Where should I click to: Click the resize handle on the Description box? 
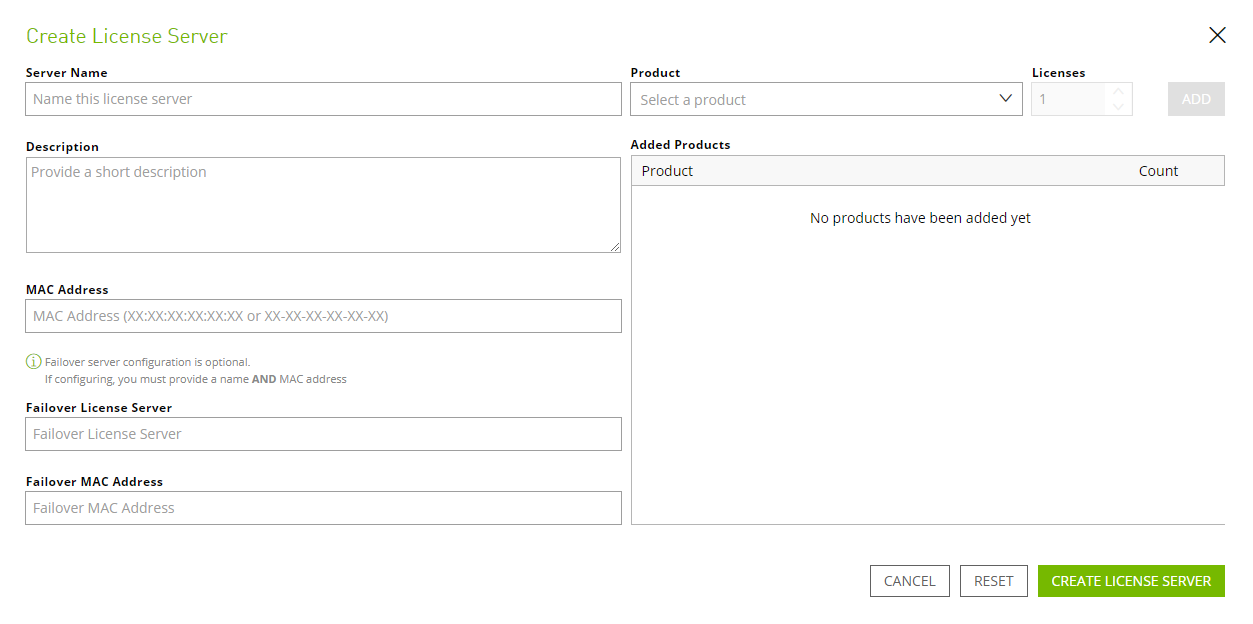point(614,245)
